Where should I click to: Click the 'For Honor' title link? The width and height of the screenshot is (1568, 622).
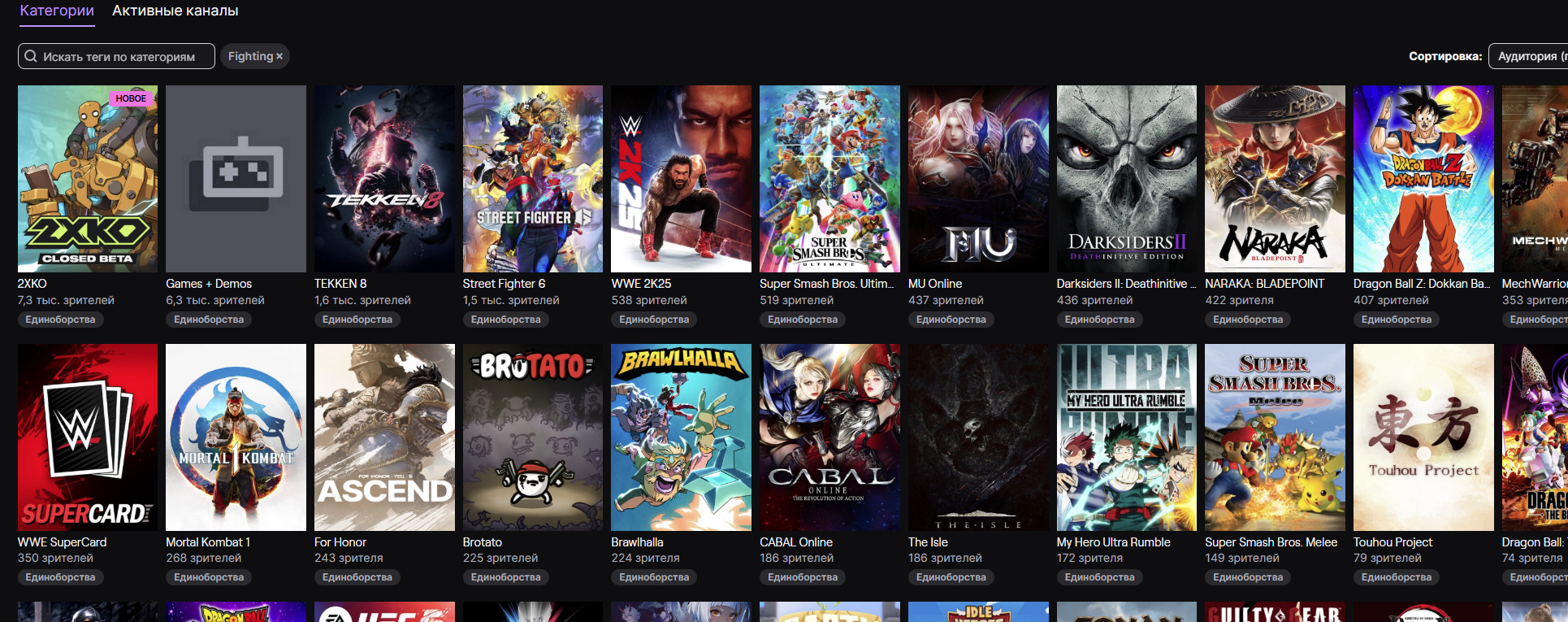pyautogui.click(x=340, y=542)
